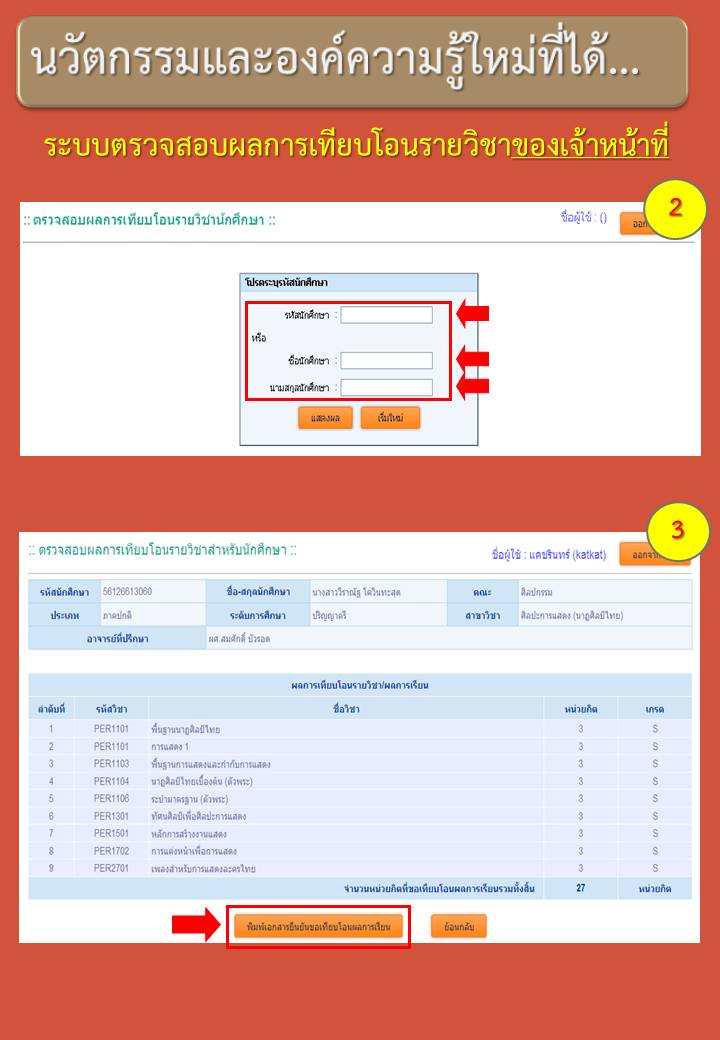Select course code PER1106

[111, 799]
